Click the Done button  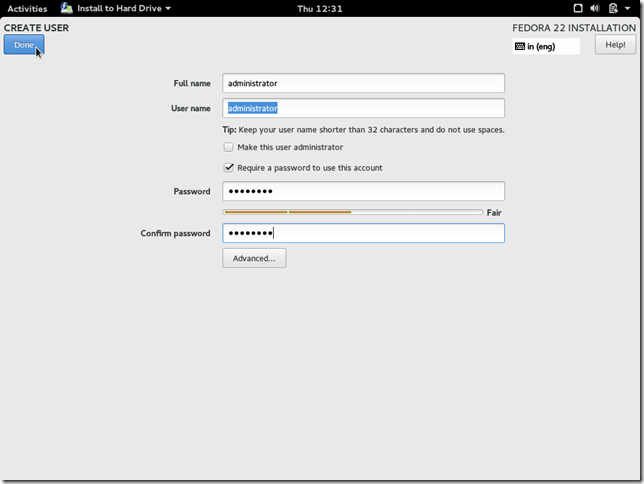pos(24,45)
